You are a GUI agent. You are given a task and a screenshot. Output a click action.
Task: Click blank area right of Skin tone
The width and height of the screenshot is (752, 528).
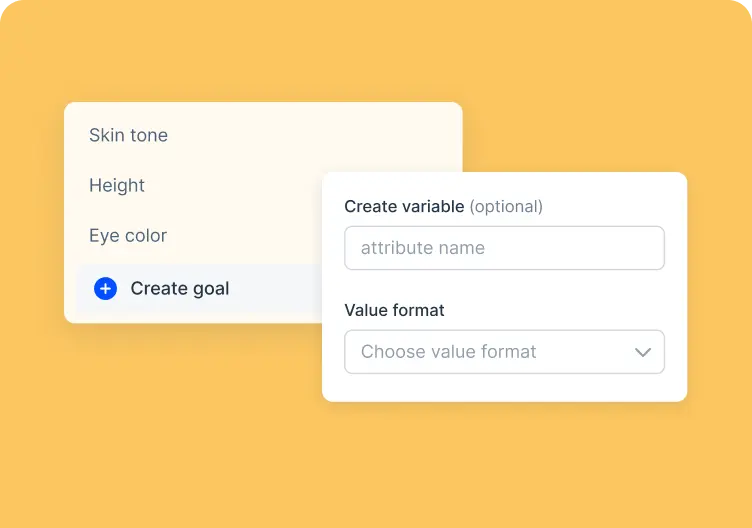[312, 135]
